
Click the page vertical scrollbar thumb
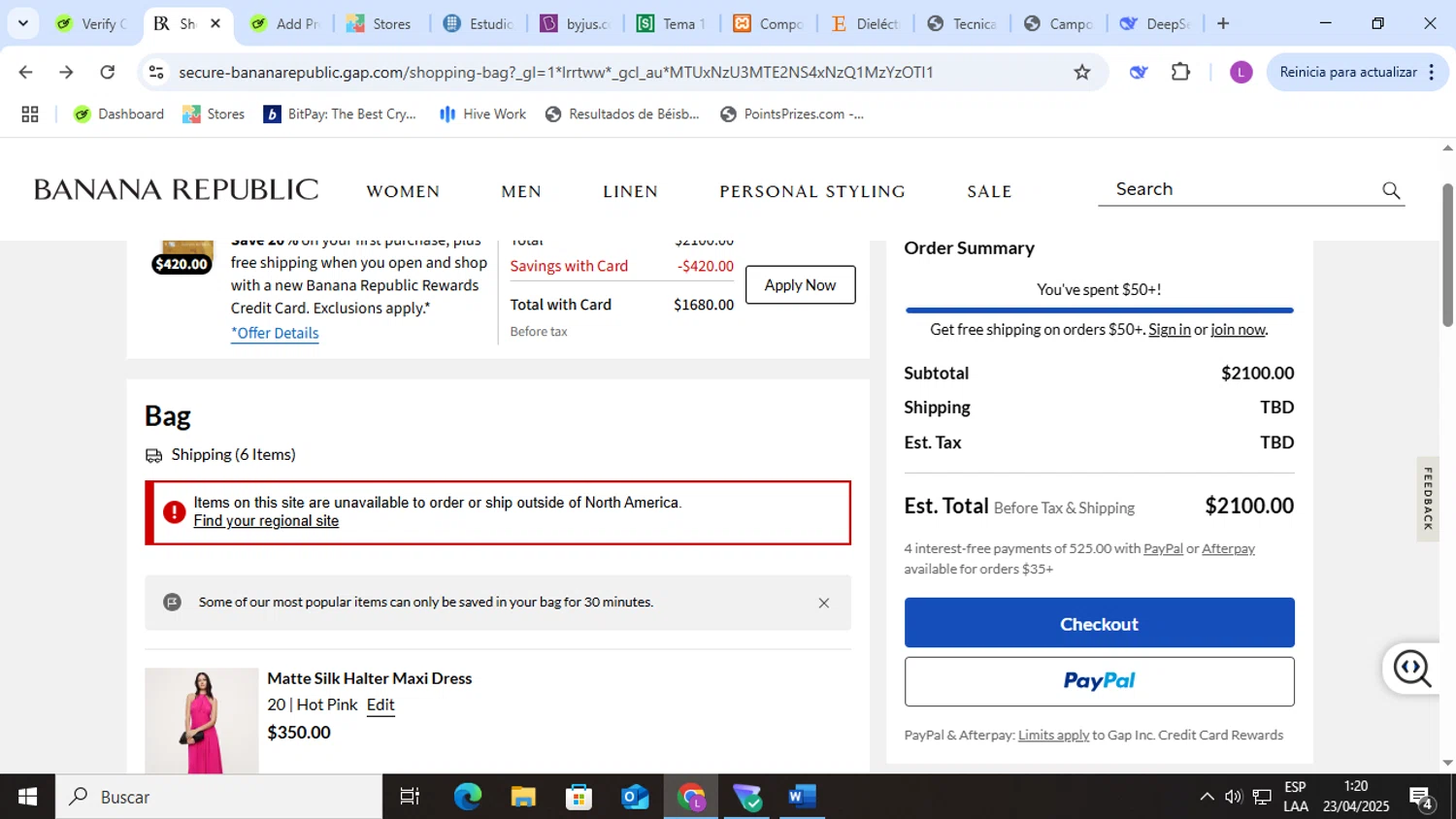[x=1447, y=254]
